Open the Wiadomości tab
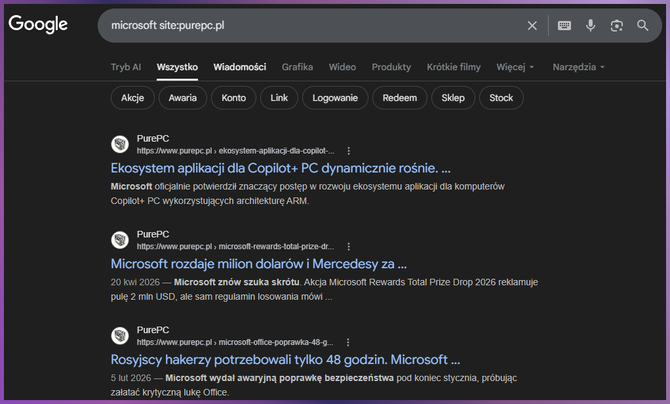Viewport: 670px width, 404px height. click(x=240, y=67)
